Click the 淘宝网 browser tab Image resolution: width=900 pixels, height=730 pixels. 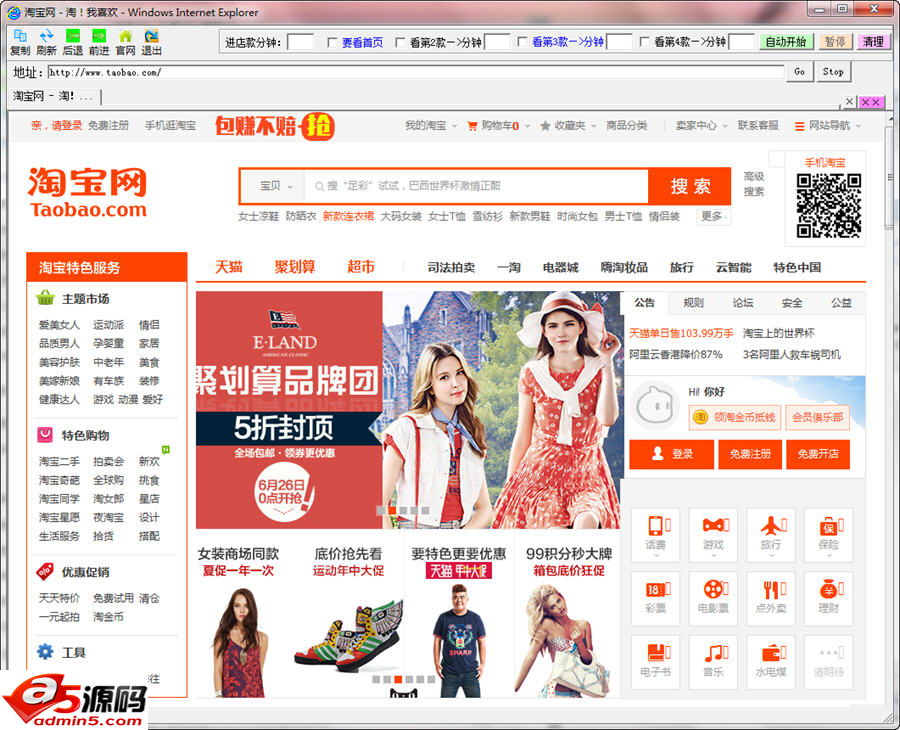(x=55, y=96)
